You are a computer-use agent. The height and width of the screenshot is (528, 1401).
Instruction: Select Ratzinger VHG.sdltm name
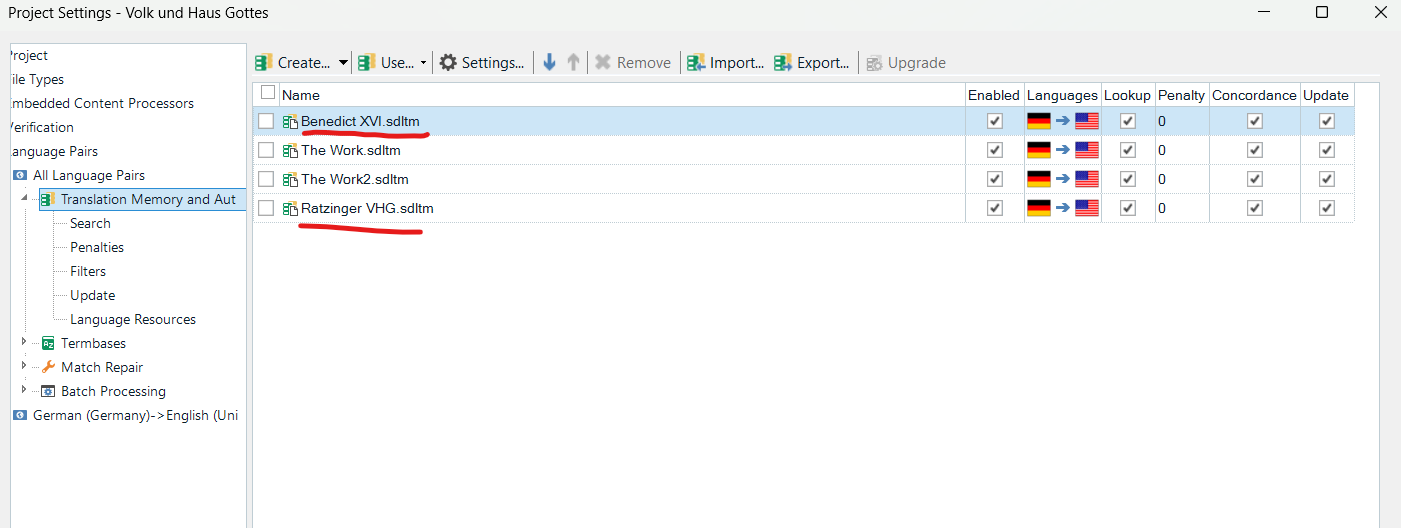click(367, 209)
